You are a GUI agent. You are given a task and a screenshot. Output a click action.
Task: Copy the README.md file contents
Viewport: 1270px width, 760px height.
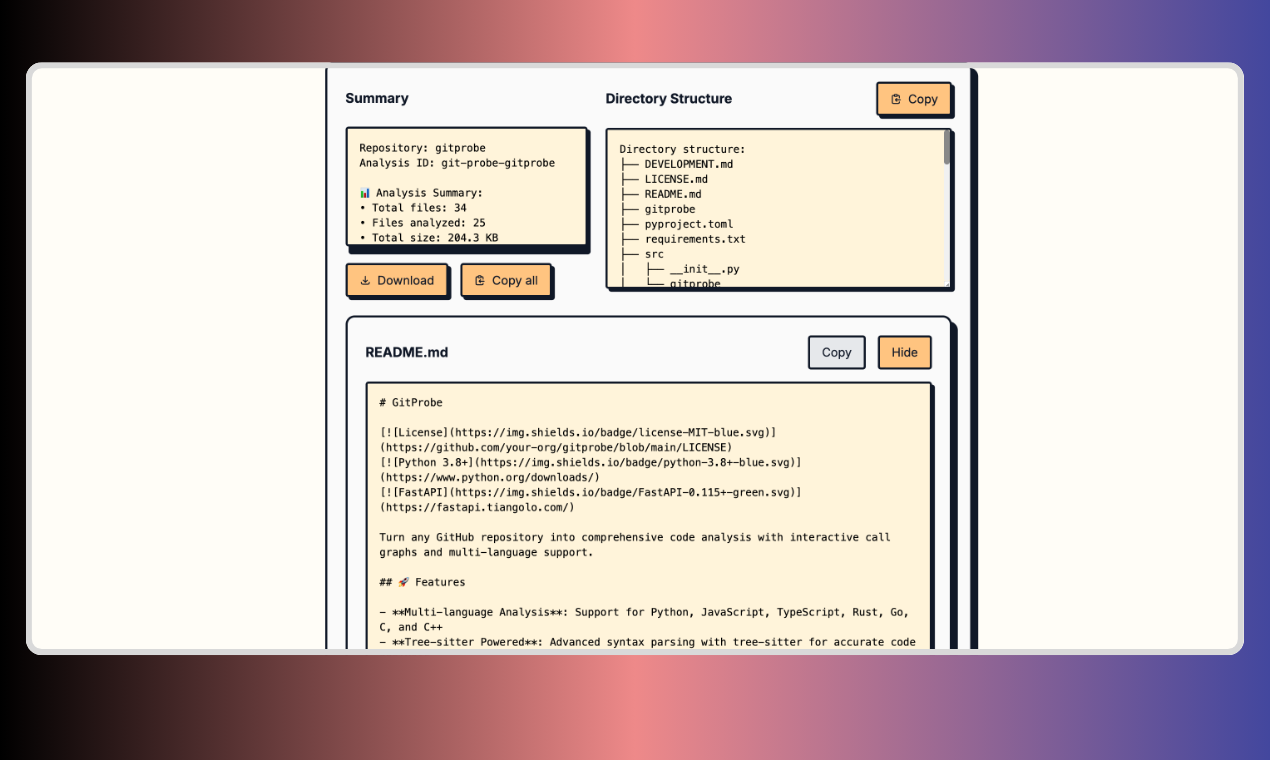[x=836, y=352]
